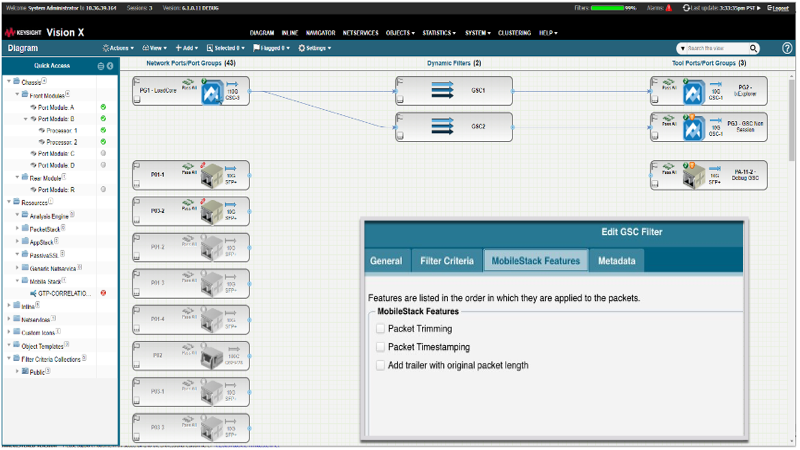Open the Actions dropdown in the toolbar
Screen dimensions: 800x450
[118, 48]
